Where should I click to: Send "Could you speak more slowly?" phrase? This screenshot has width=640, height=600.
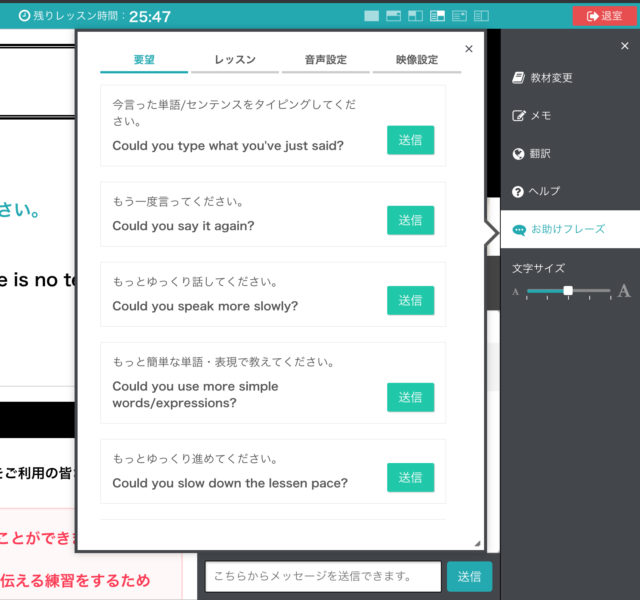click(x=410, y=300)
